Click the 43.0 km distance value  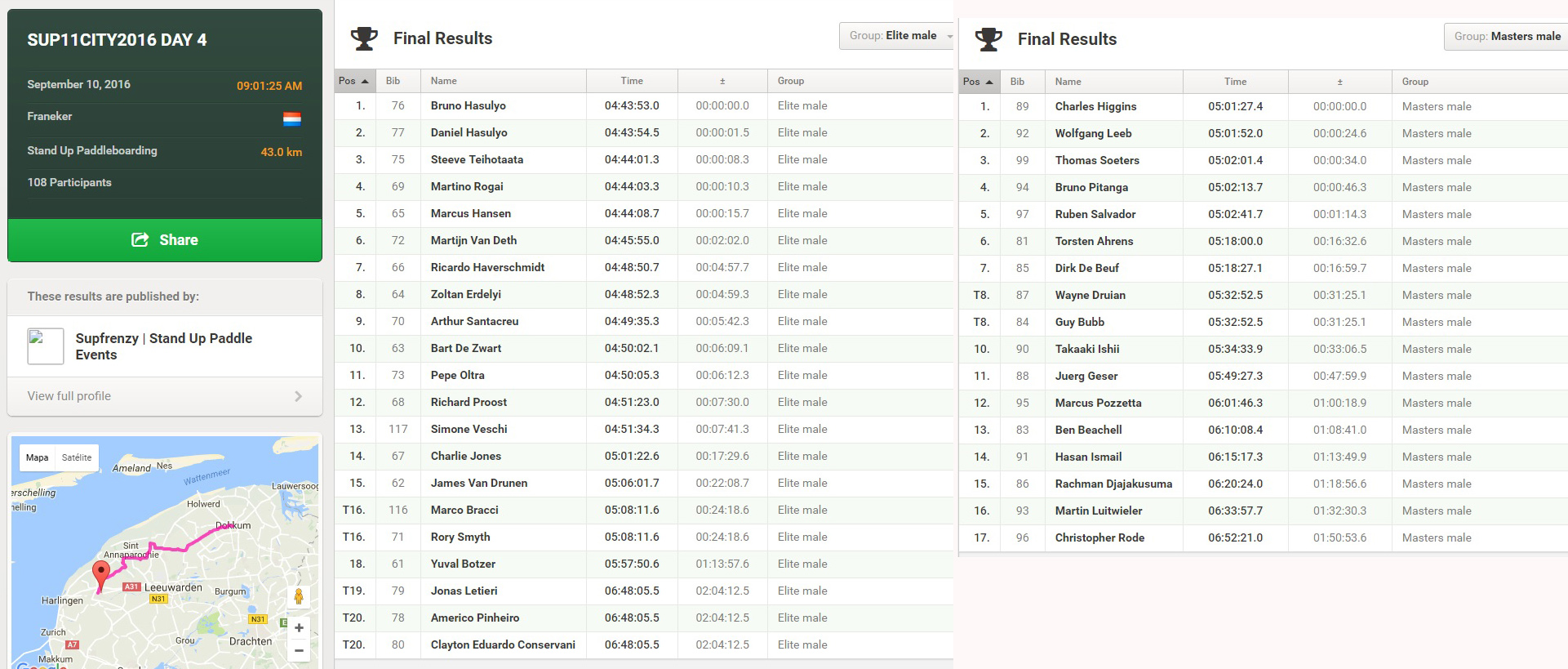[x=282, y=152]
